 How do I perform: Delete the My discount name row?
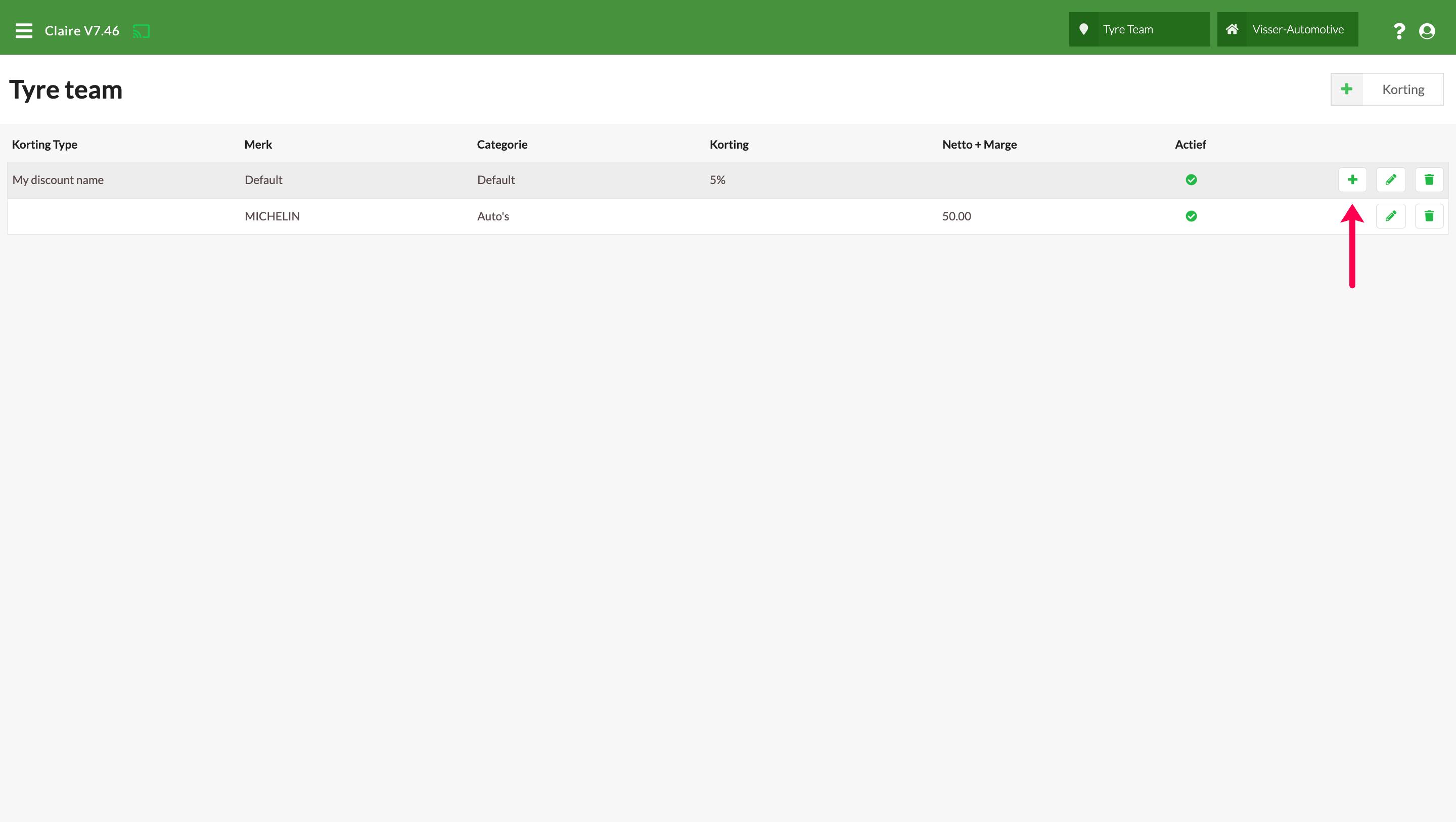[1429, 180]
